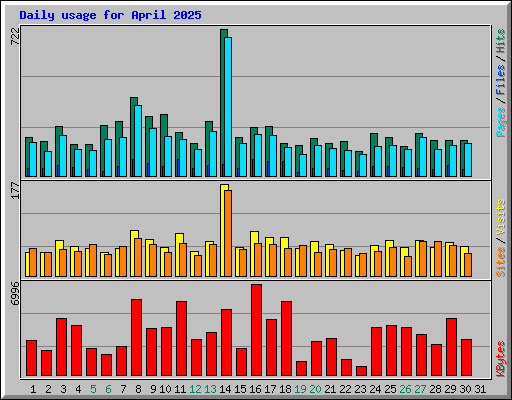512x400 pixels.
Task: Click the green weekend day 13 label
Action: click(210, 389)
